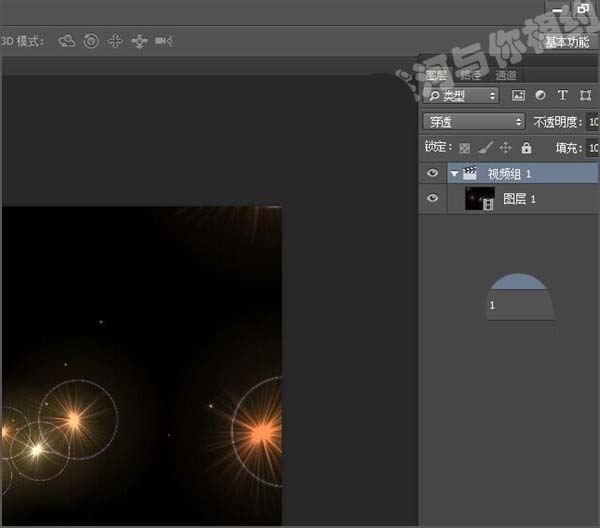Select the 3D roll object tool

(x=91, y=41)
